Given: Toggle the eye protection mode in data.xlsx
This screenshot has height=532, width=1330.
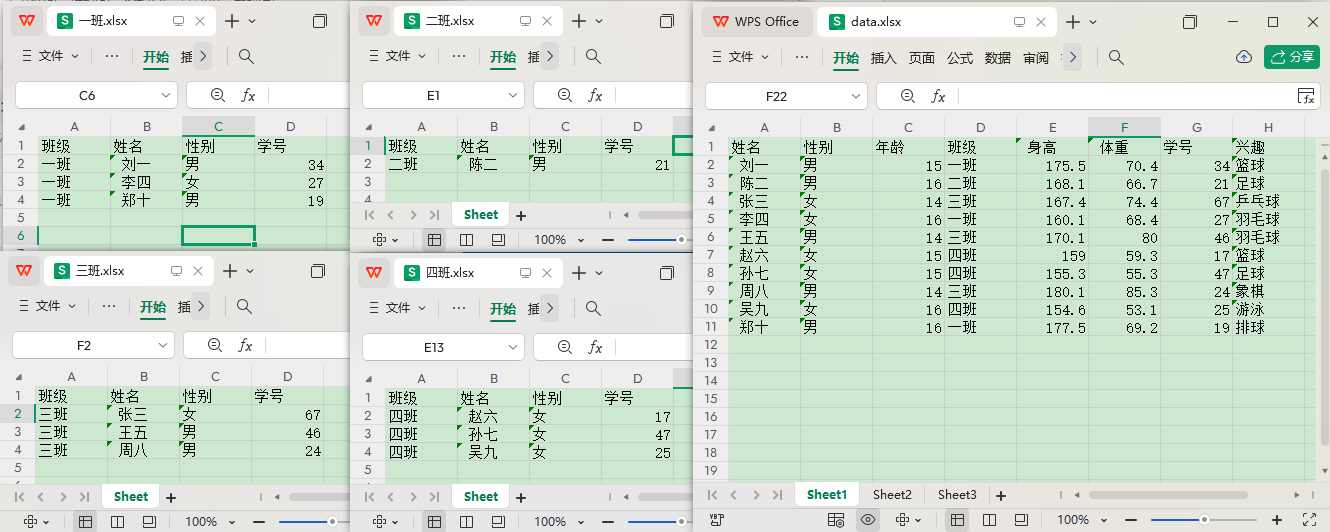Looking at the screenshot, I should [868, 520].
